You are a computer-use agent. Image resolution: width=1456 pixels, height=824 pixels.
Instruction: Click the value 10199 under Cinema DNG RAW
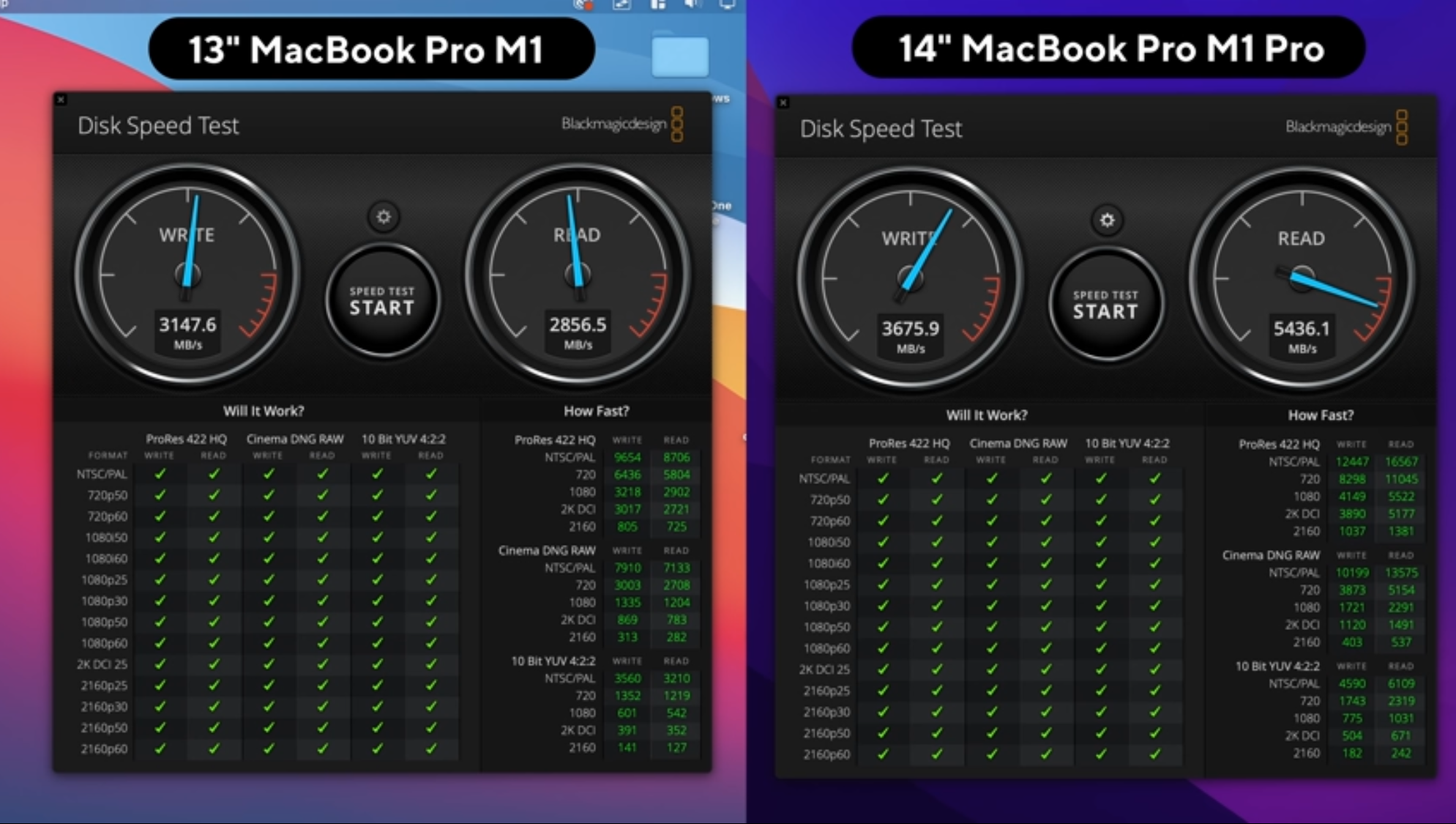(1351, 573)
